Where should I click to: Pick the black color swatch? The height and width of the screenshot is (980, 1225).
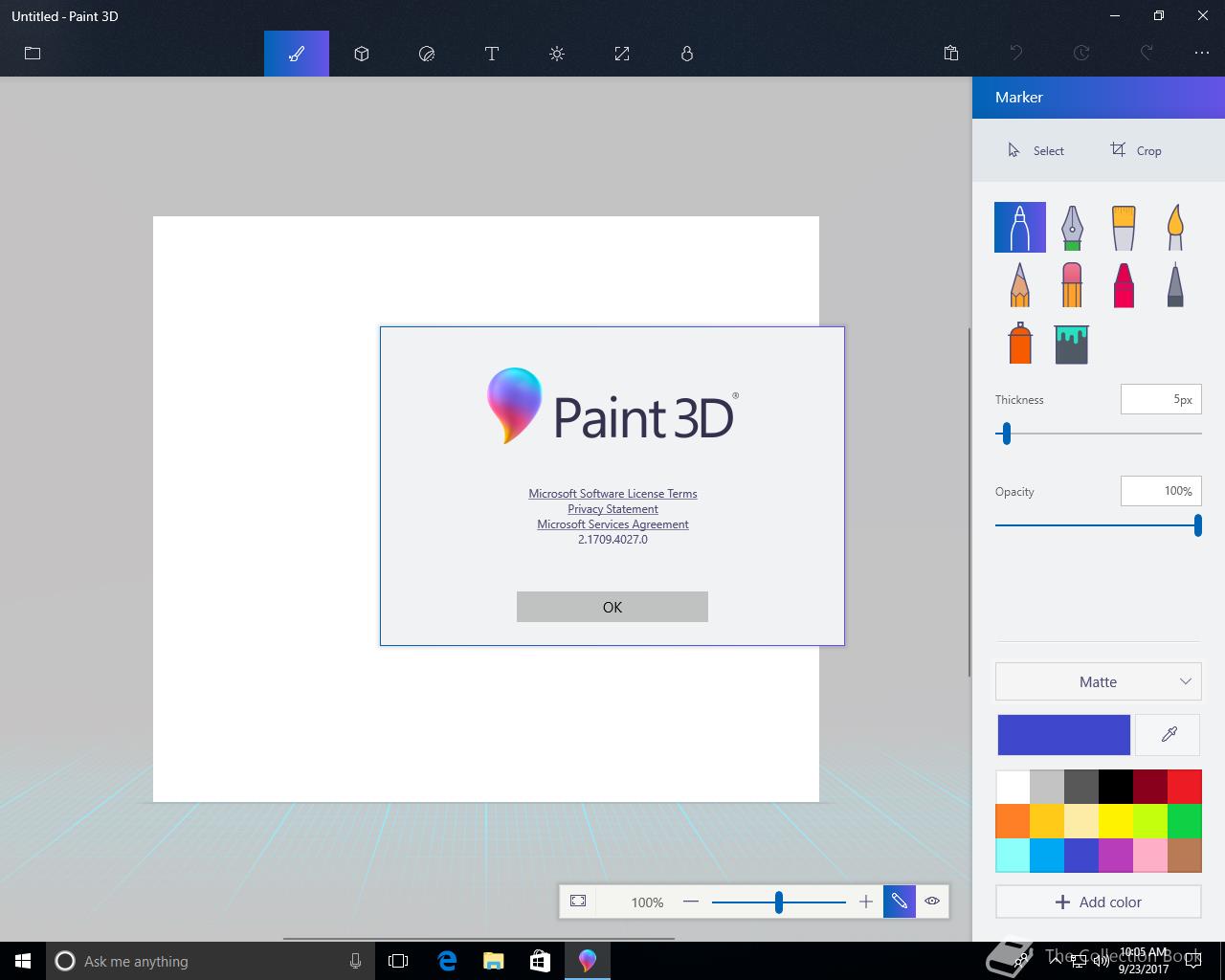pyautogui.click(x=1116, y=787)
